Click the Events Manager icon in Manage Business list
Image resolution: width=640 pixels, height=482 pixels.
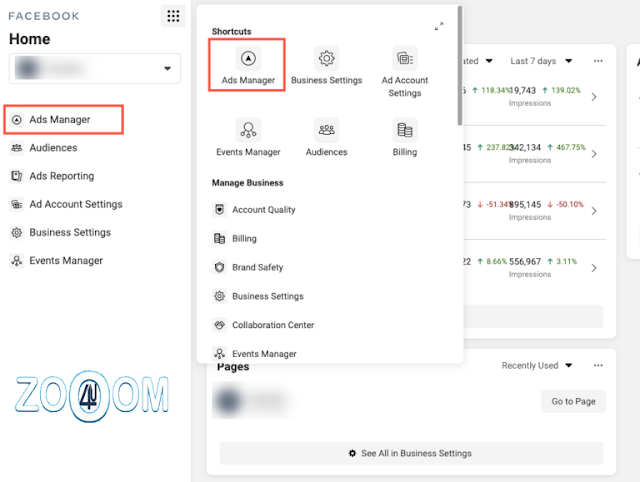pyautogui.click(x=220, y=353)
